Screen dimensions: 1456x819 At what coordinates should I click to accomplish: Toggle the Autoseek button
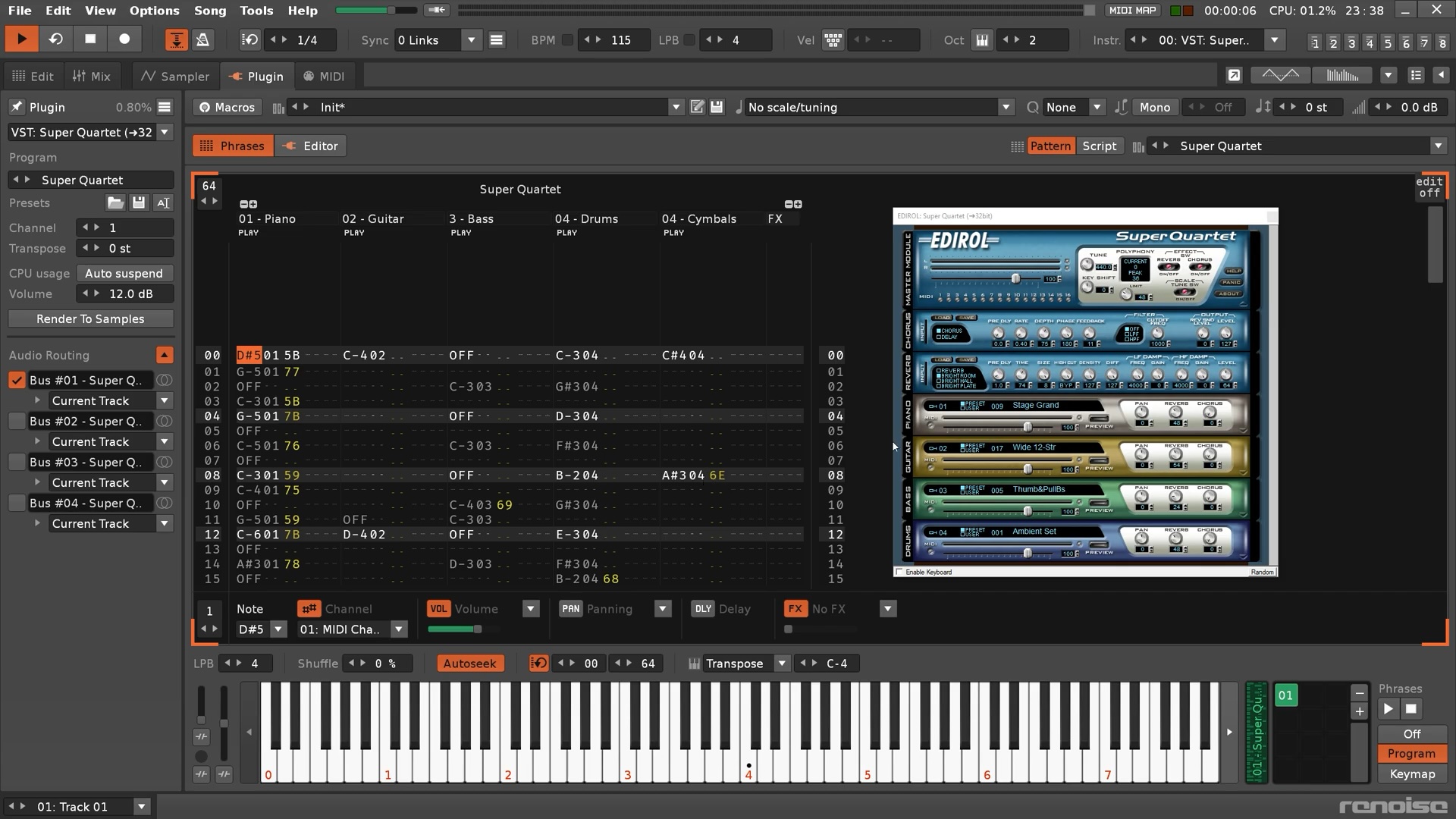[x=469, y=664]
